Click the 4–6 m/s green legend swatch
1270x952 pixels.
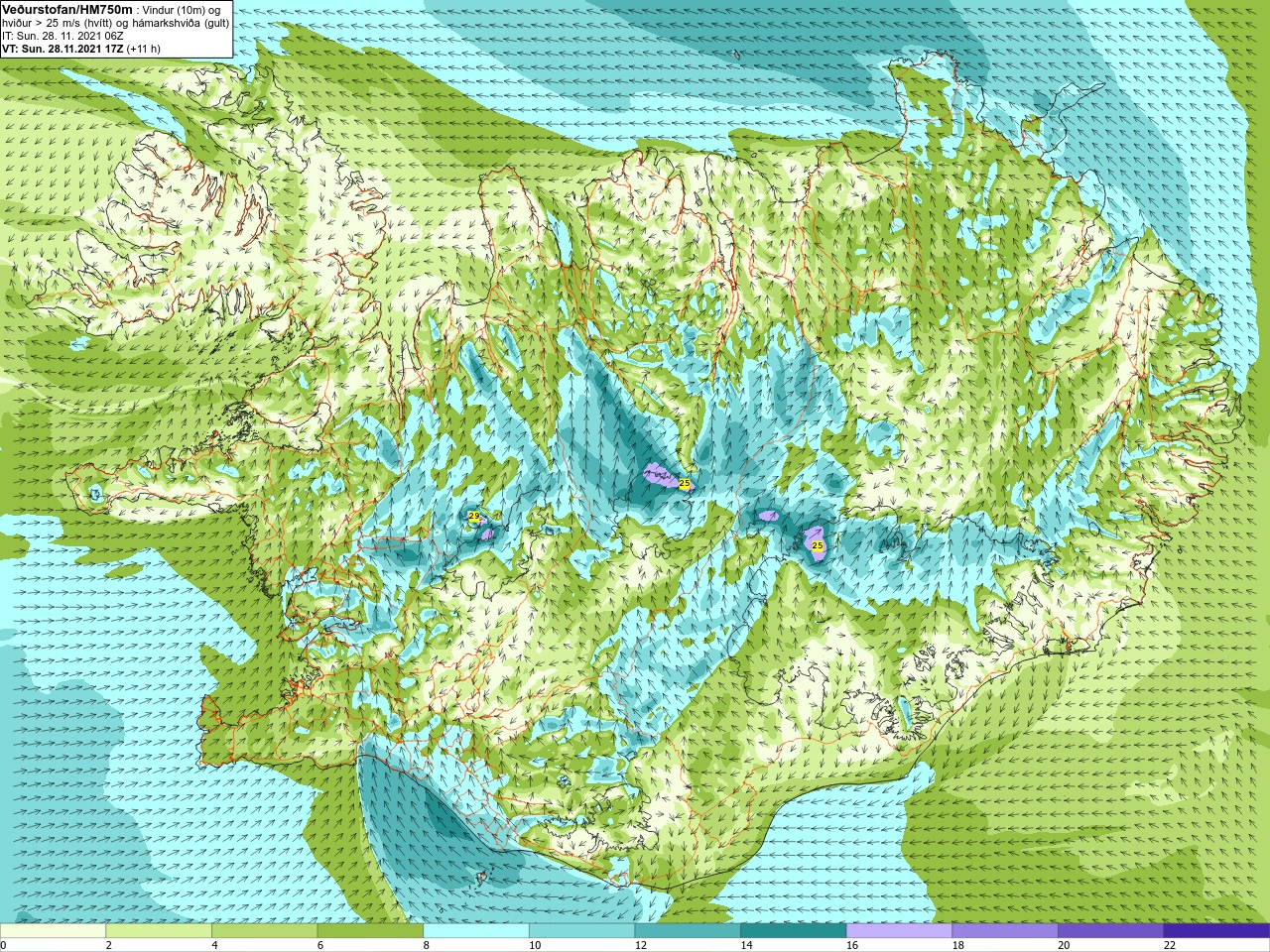[264, 931]
